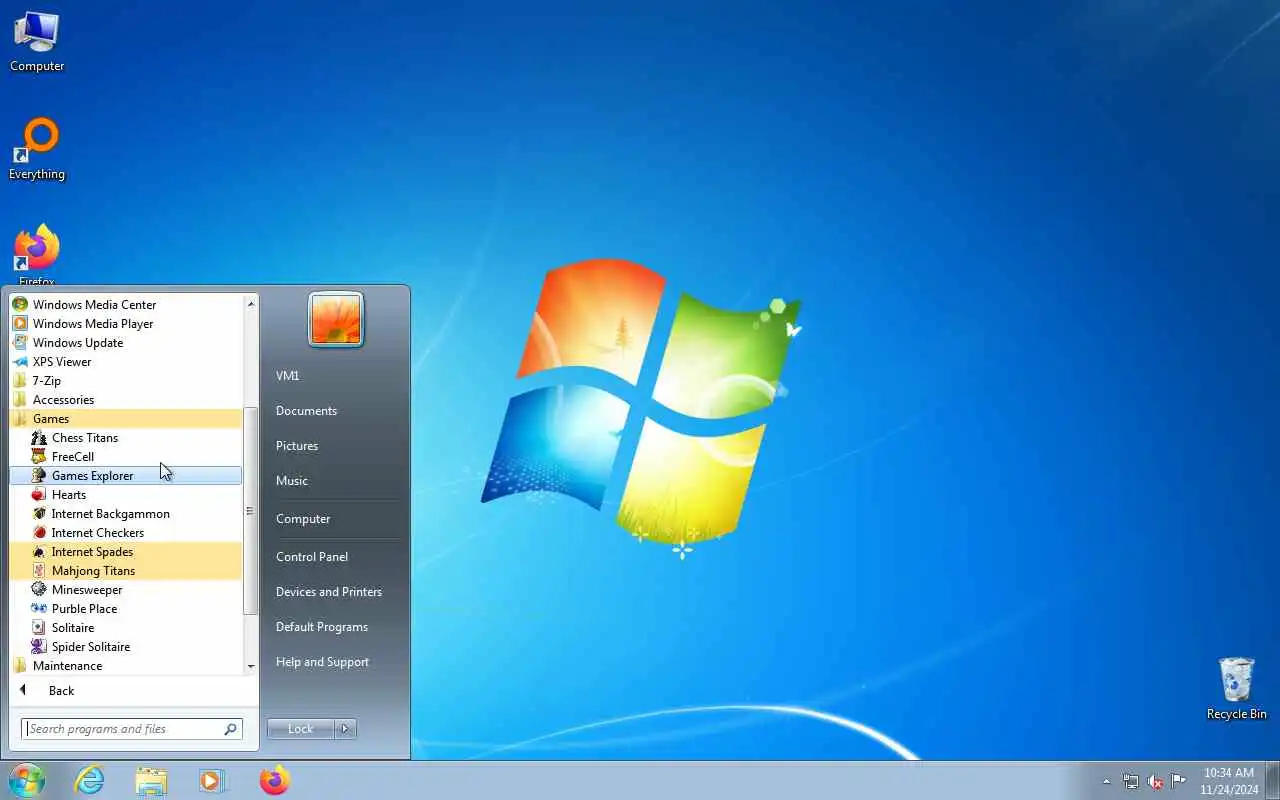
Task: Open Firefox desktop shortcut
Action: 37,255
